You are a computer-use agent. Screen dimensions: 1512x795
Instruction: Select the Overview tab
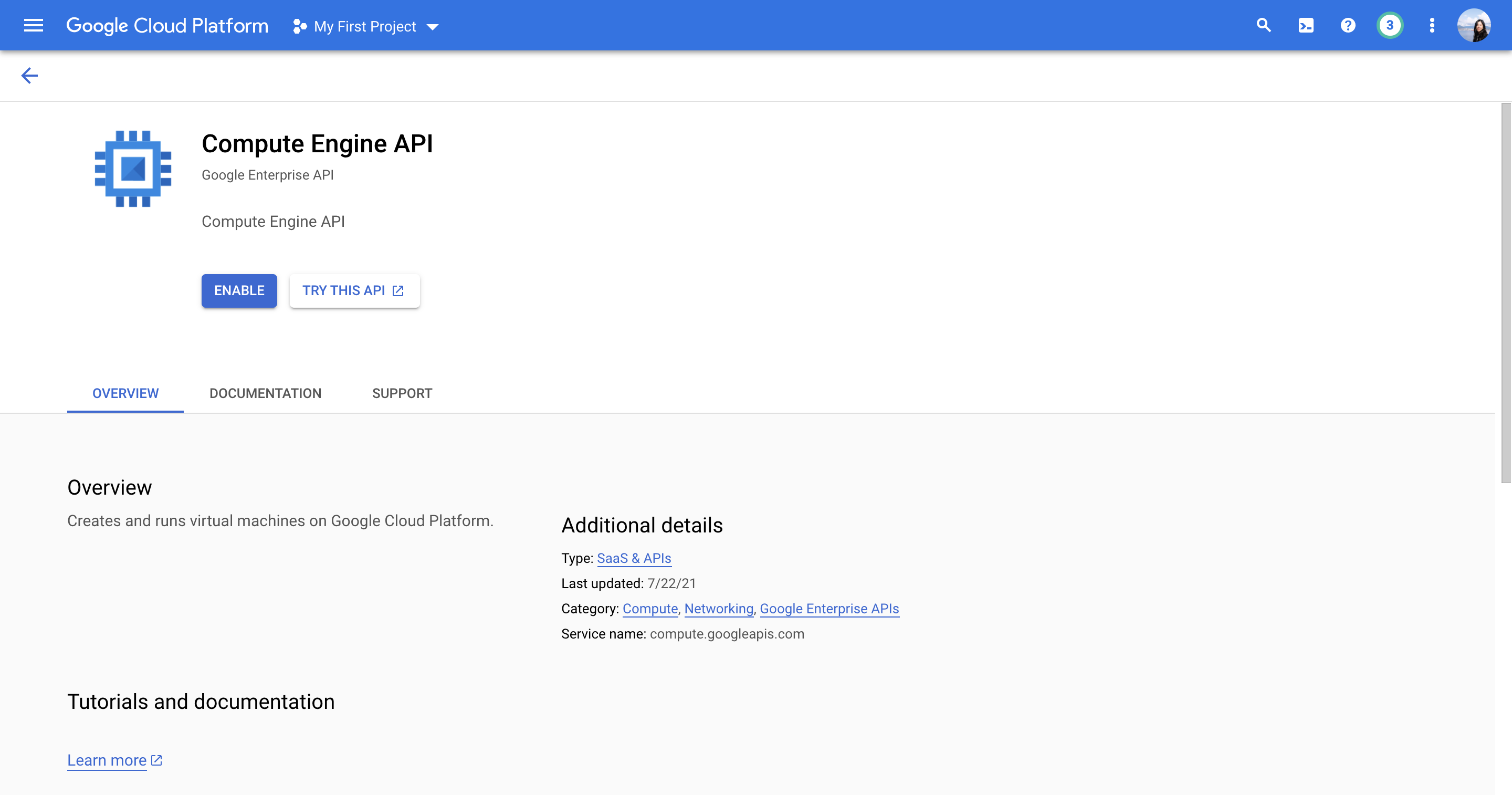125,393
